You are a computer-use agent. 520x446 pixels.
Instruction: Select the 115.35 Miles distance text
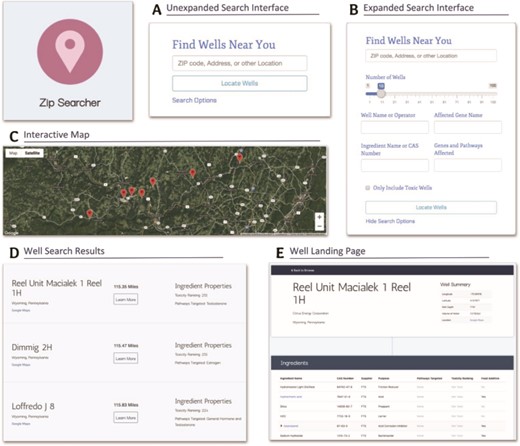[x=126, y=287]
